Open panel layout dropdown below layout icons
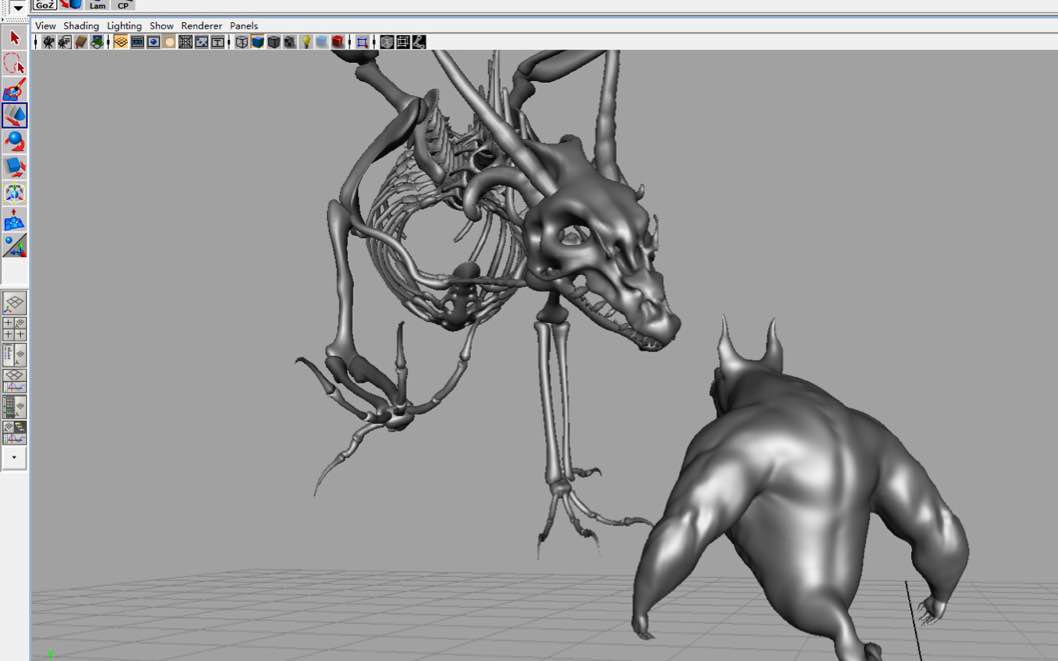Viewport: 1058px width, 661px height. pos(14,457)
